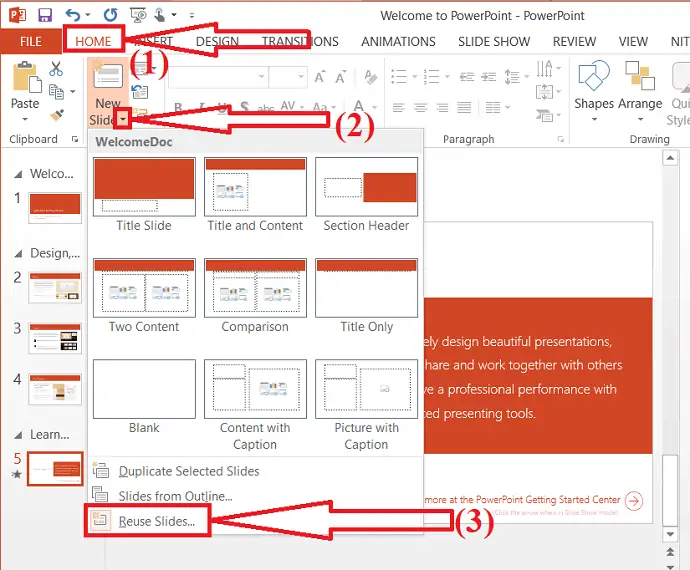The image size is (690, 570).
Task: Open the Font size combo box dropdown
Action: click(x=301, y=77)
